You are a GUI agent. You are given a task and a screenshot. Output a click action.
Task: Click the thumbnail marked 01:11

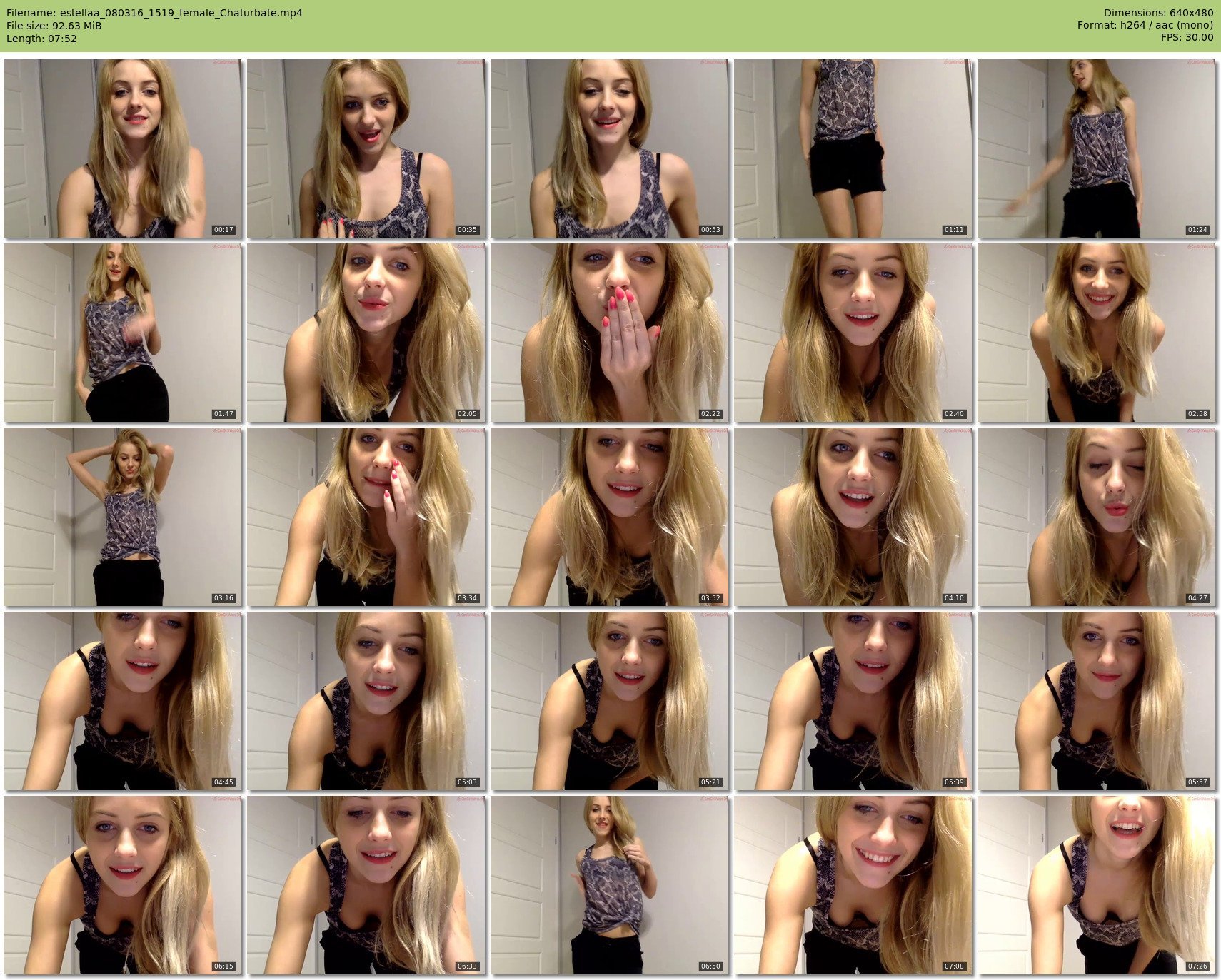click(853, 148)
